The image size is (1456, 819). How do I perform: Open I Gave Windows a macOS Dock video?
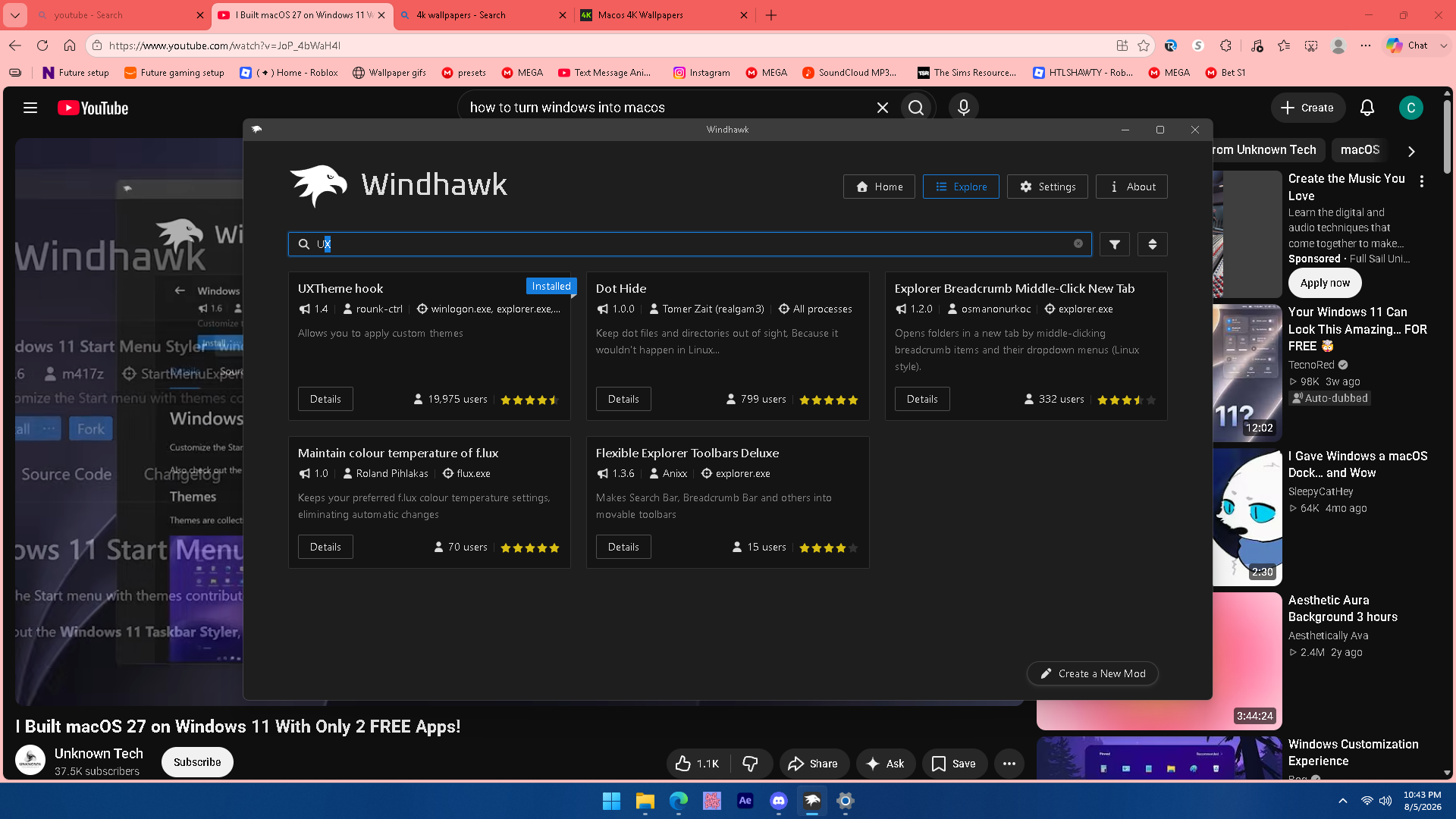tap(1357, 464)
